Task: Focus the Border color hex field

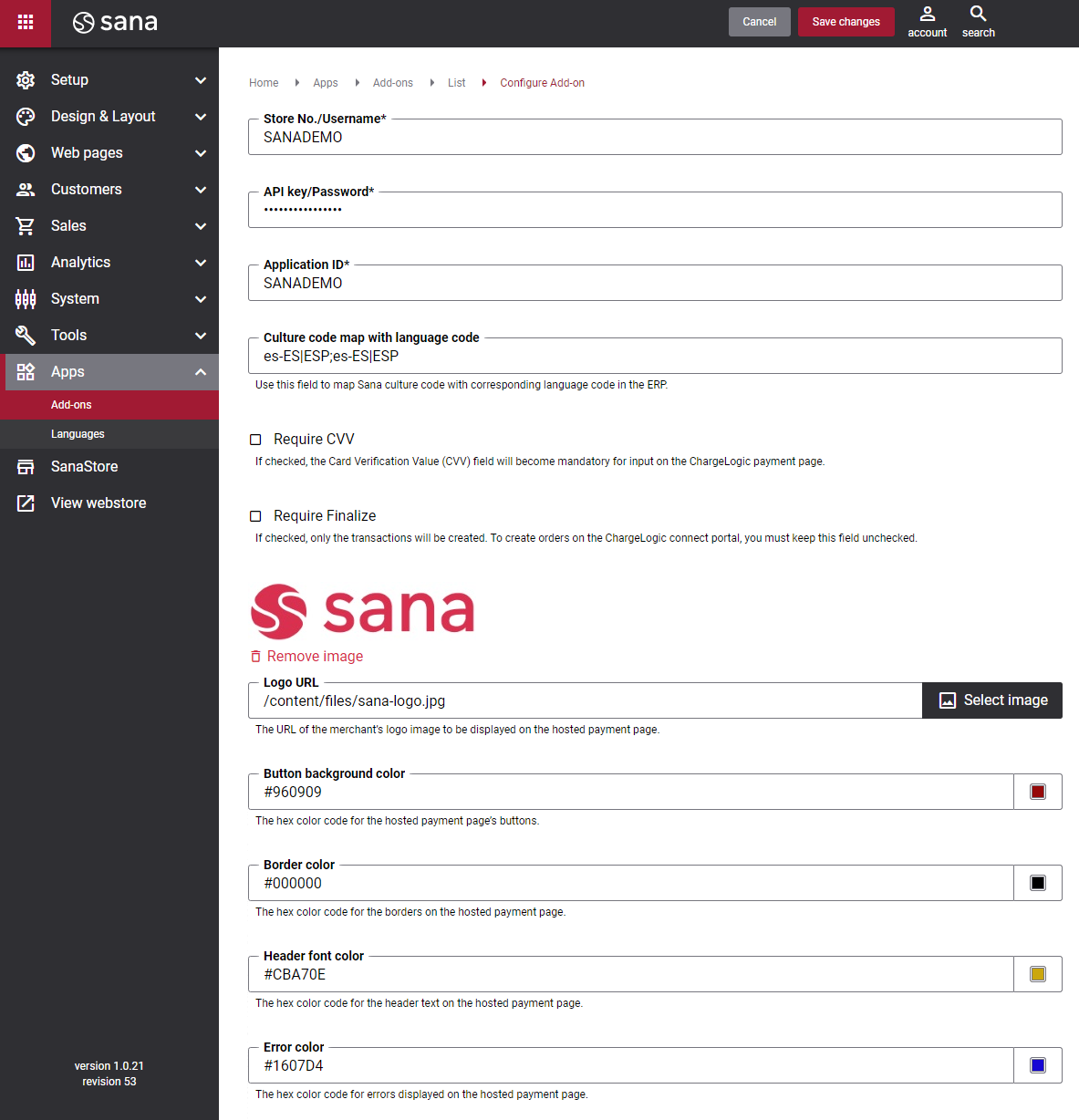Action: tap(631, 883)
